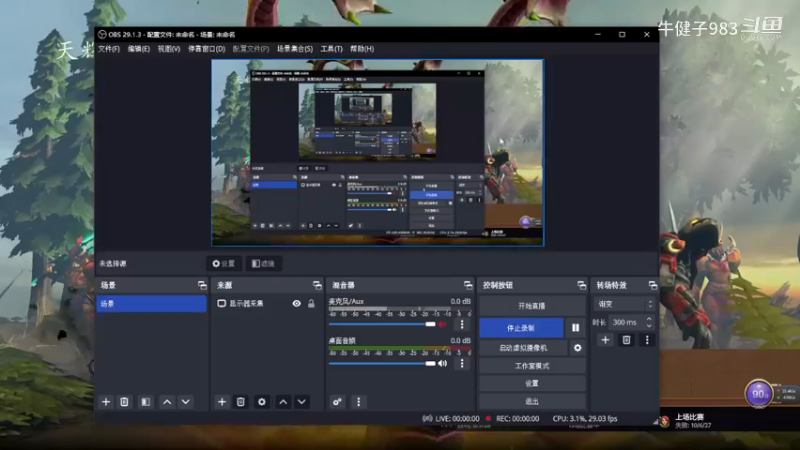This screenshot has width=800, height=450.
Task: Open audio mixer menu three dots
Action: pyautogui.click(x=358, y=402)
